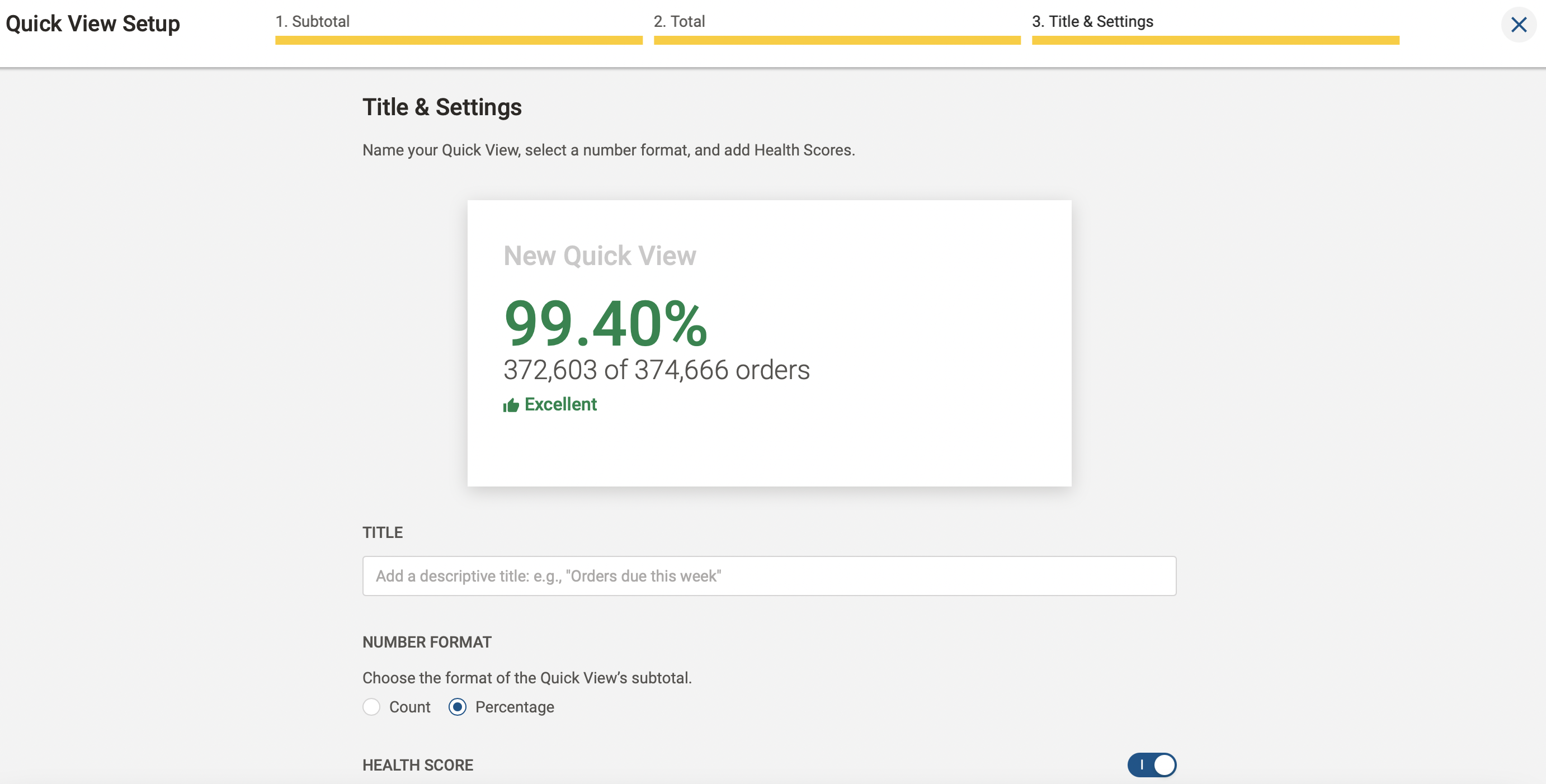The image size is (1546, 784).
Task: Click the 99.40% value in preview
Action: 606,323
